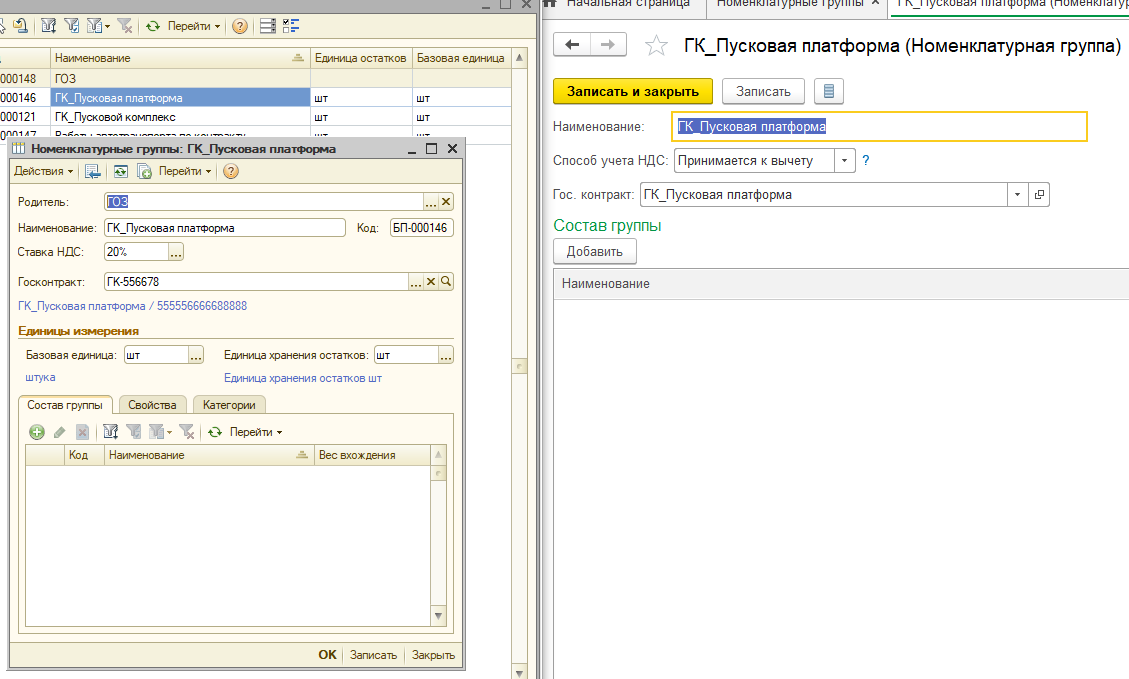
Task: Click the filter-and-sort setup icon in list toolbar
Action: [48, 27]
